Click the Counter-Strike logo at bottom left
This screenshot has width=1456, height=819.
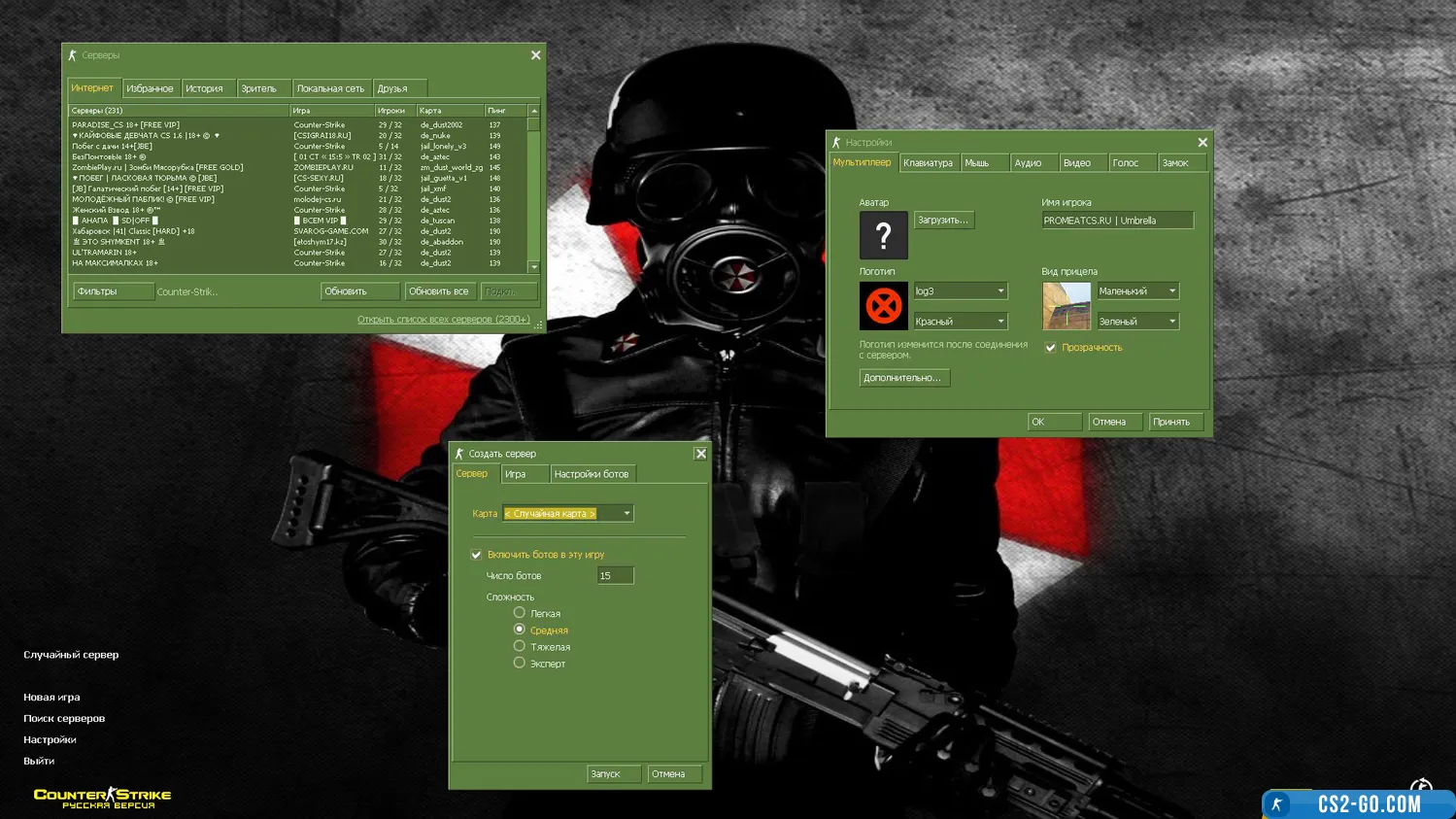(102, 798)
